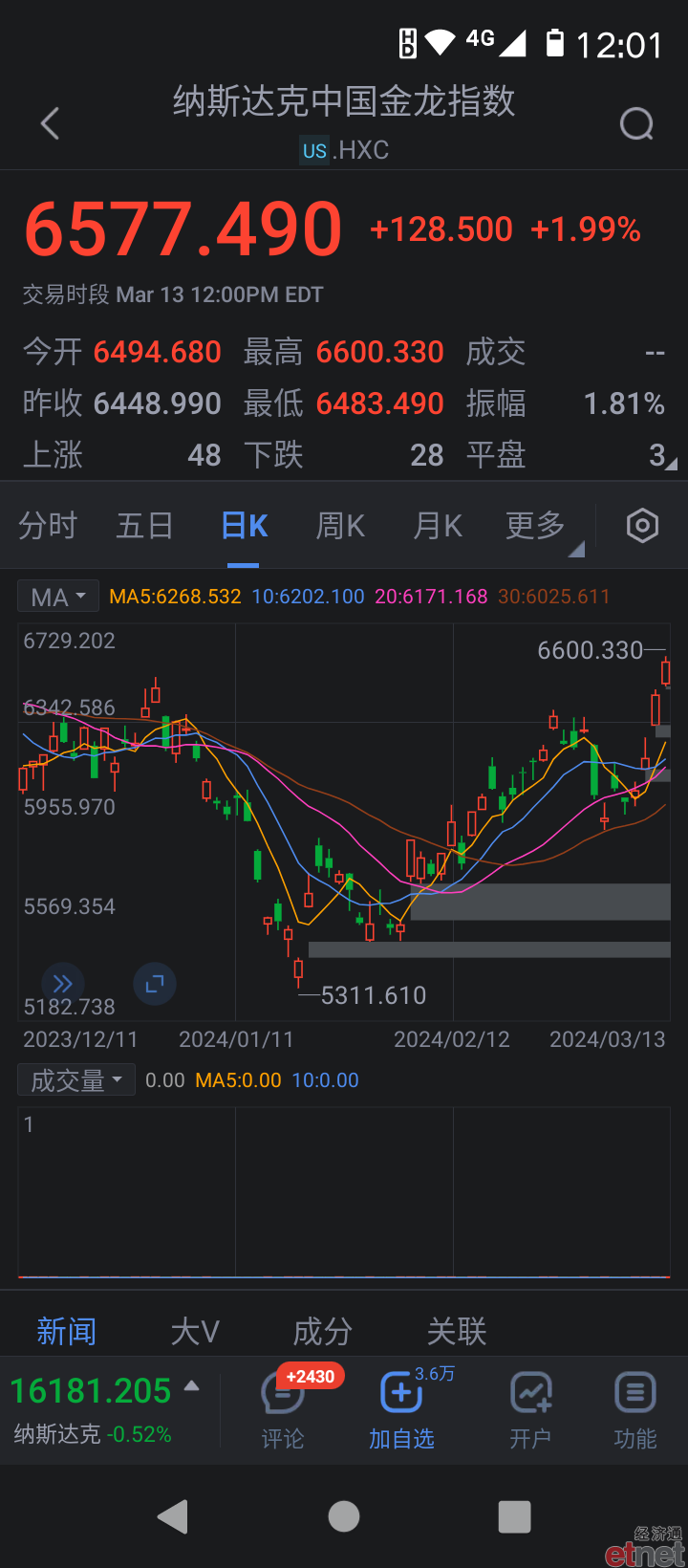Tap today's open value 6494.680
Image resolution: width=688 pixels, height=1568 pixels.
tap(158, 352)
